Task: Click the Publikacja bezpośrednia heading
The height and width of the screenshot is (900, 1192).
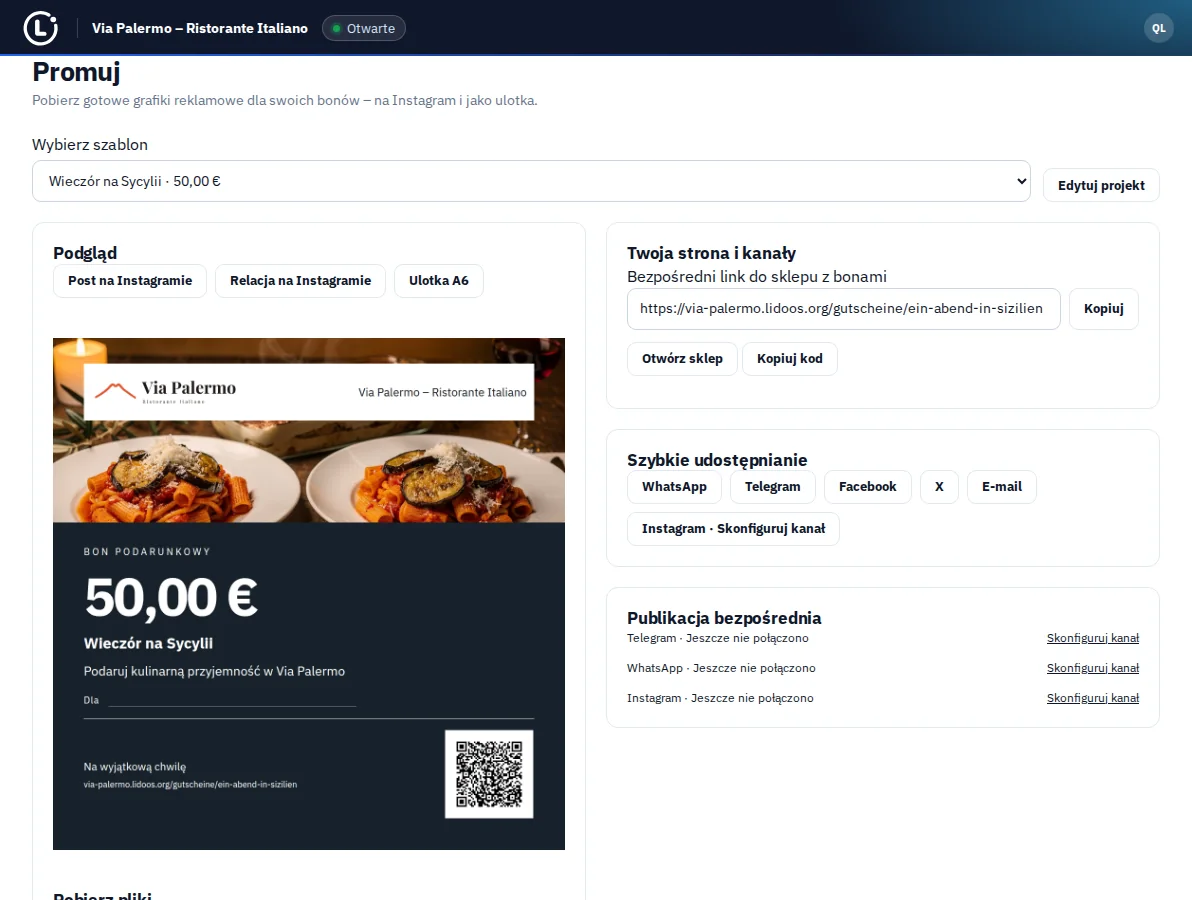Action: (724, 618)
